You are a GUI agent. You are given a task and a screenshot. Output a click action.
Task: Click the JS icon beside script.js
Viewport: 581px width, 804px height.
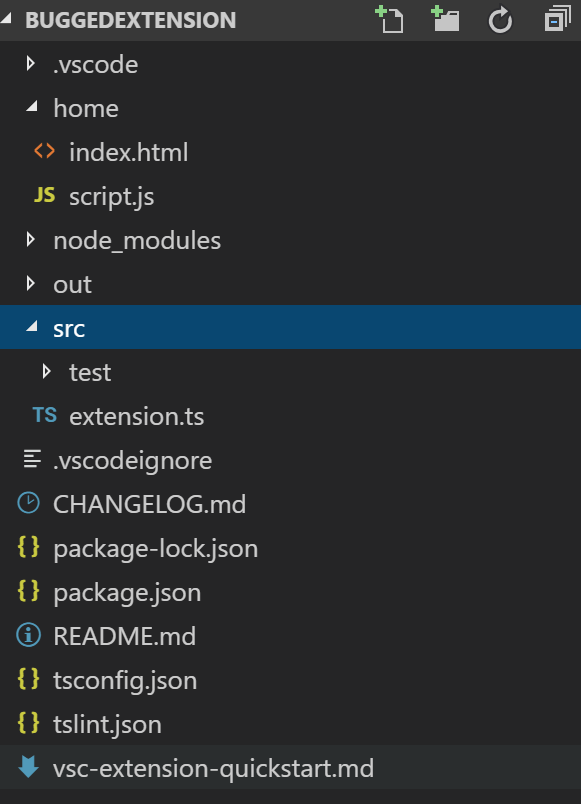tap(42, 196)
